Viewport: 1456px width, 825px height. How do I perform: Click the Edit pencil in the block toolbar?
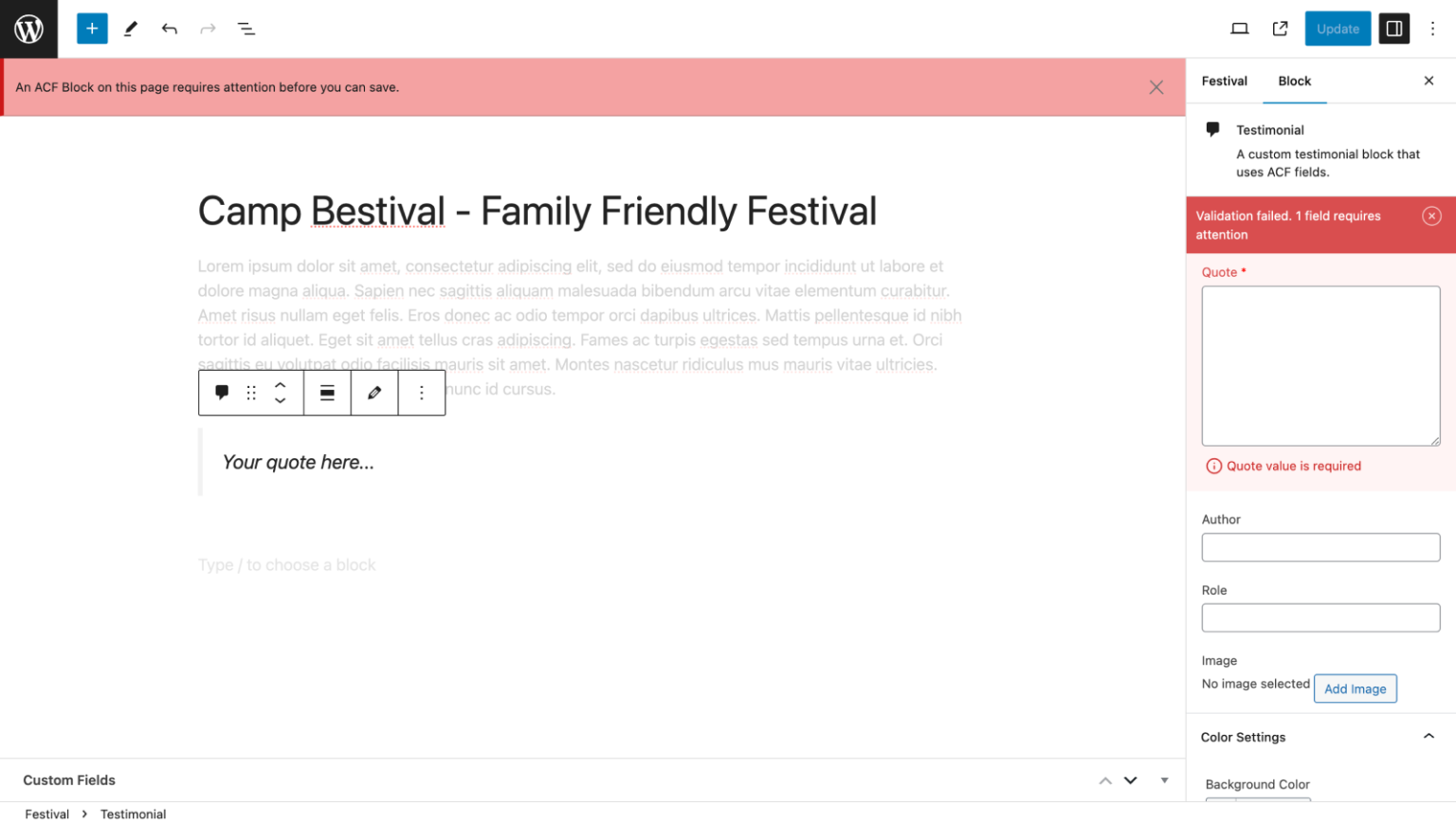click(374, 393)
